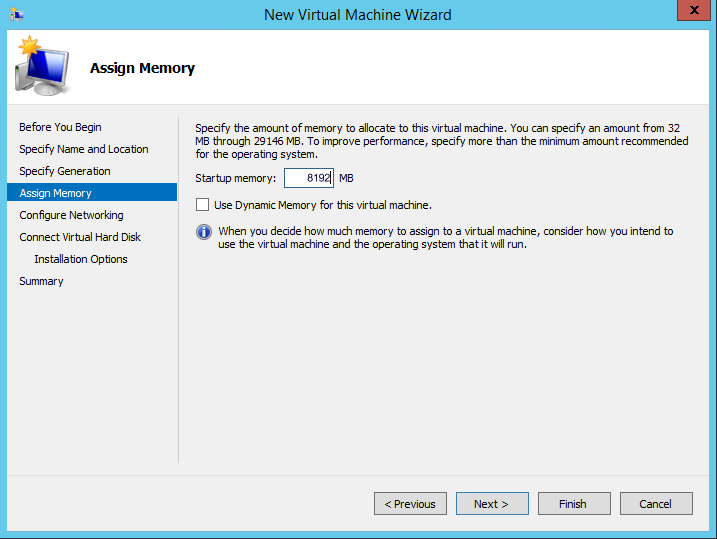Open Connect Virtual Hard Disk step
717x539 pixels.
coord(80,237)
